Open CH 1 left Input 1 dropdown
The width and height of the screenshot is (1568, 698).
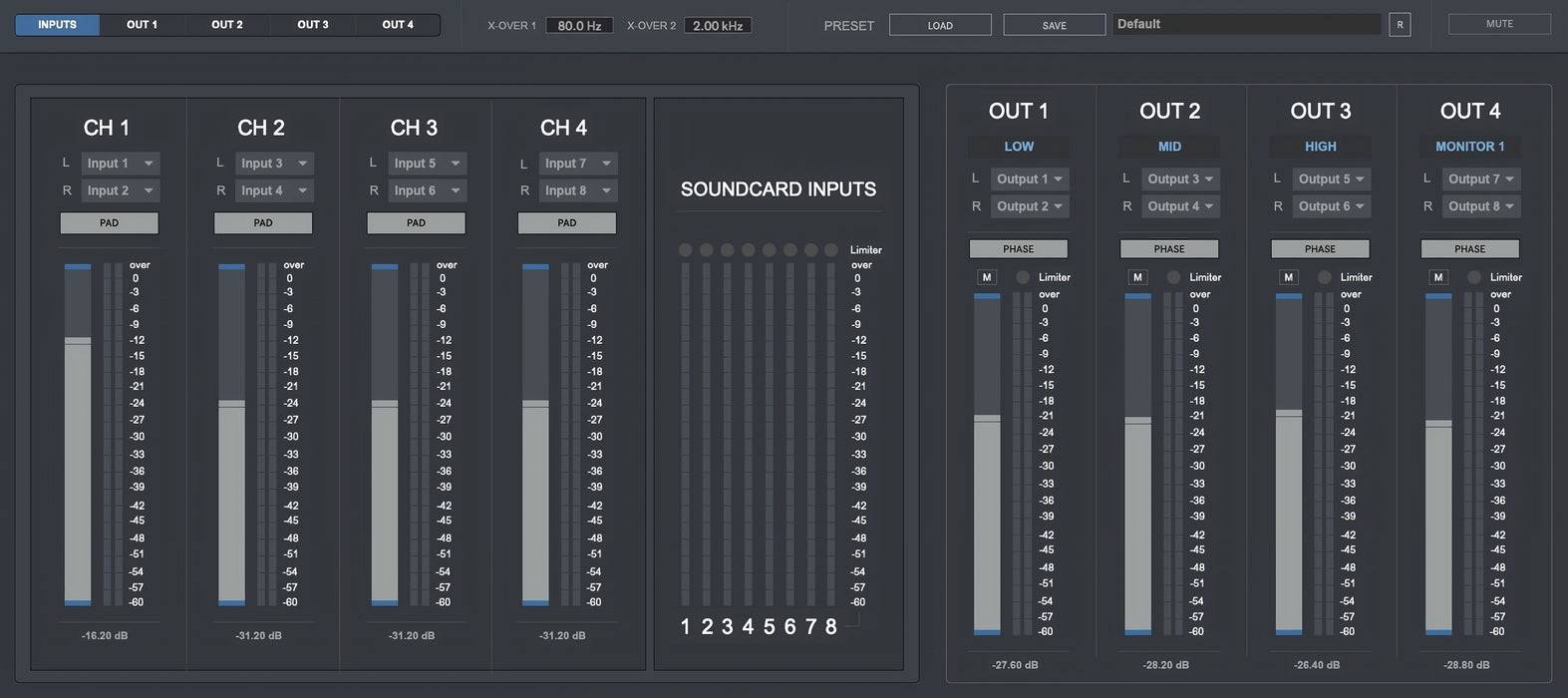click(120, 164)
